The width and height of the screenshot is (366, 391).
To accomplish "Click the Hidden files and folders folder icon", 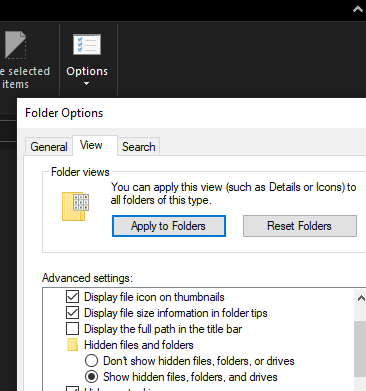I will (72, 345).
